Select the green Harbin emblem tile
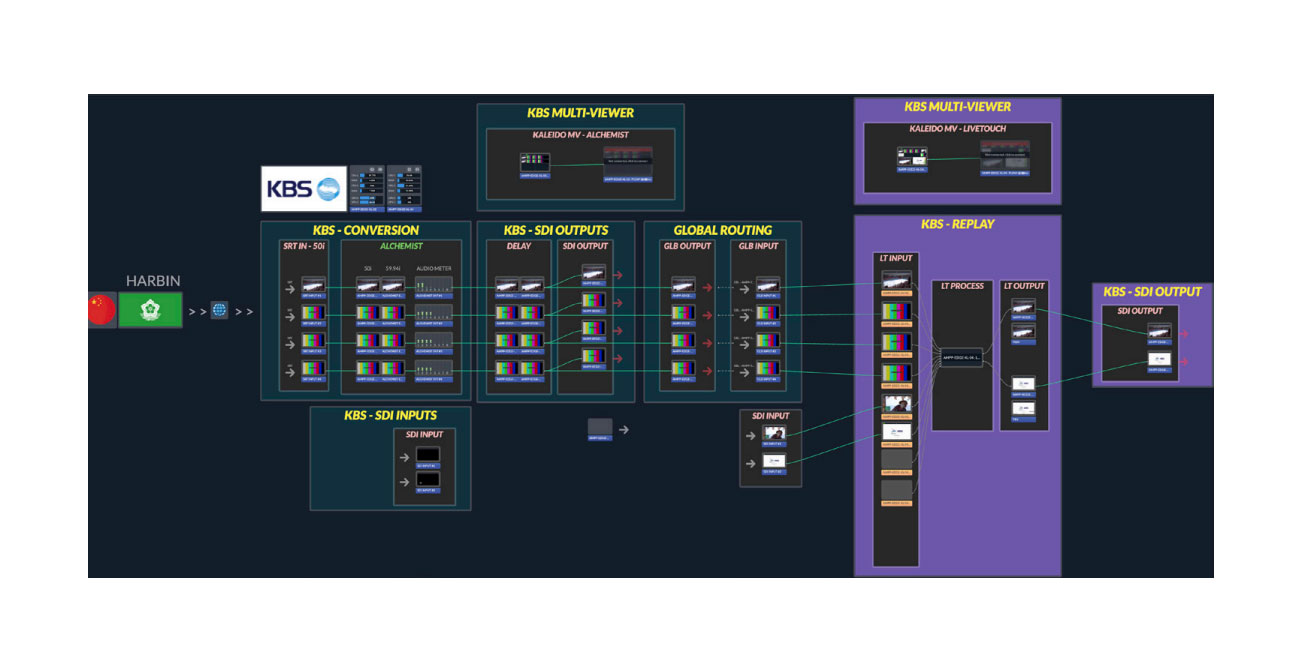Screen dimensions: 1299x666 [150, 310]
